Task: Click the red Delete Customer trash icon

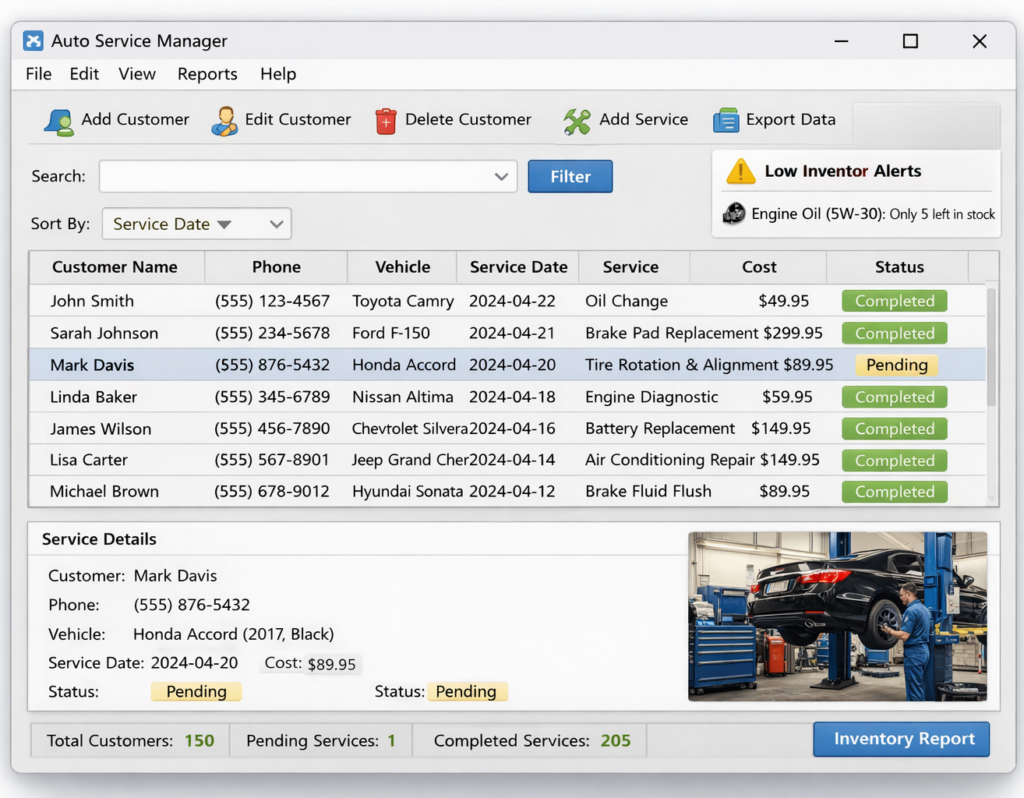Action: [x=385, y=121]
